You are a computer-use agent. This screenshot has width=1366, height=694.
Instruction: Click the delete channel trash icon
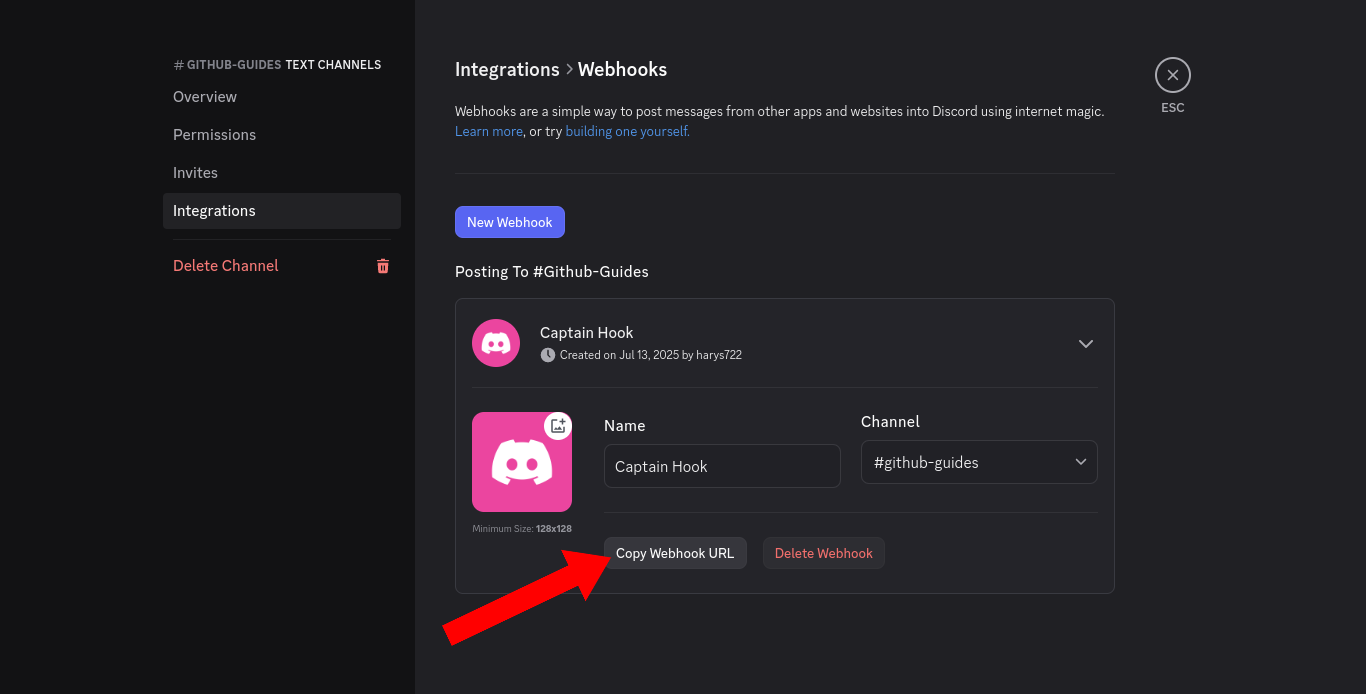pyautogui.click(x=382, y=266)
